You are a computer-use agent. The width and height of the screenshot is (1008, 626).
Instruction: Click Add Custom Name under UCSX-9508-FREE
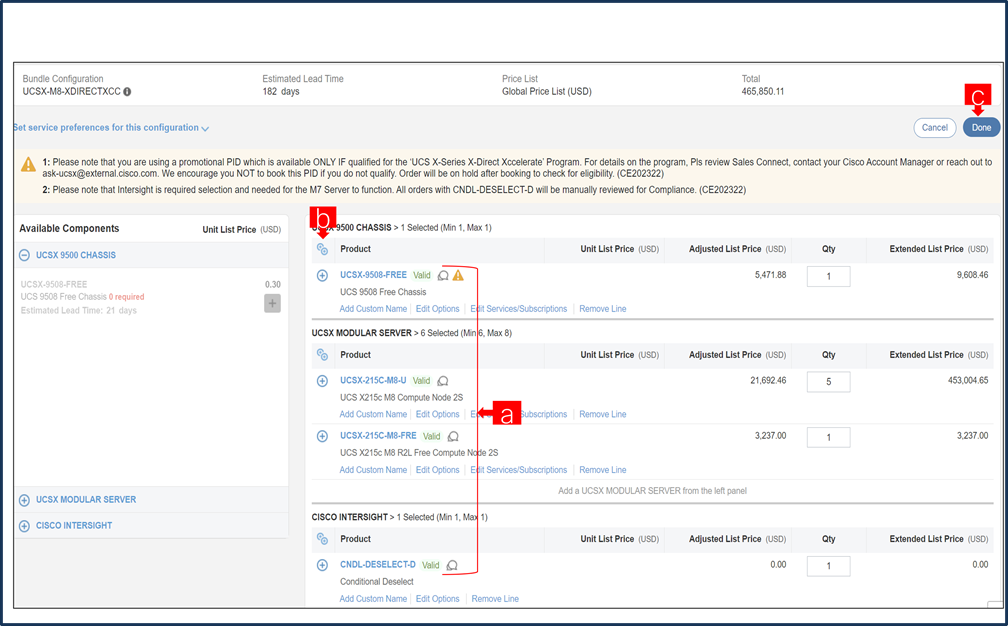point(373,309)
